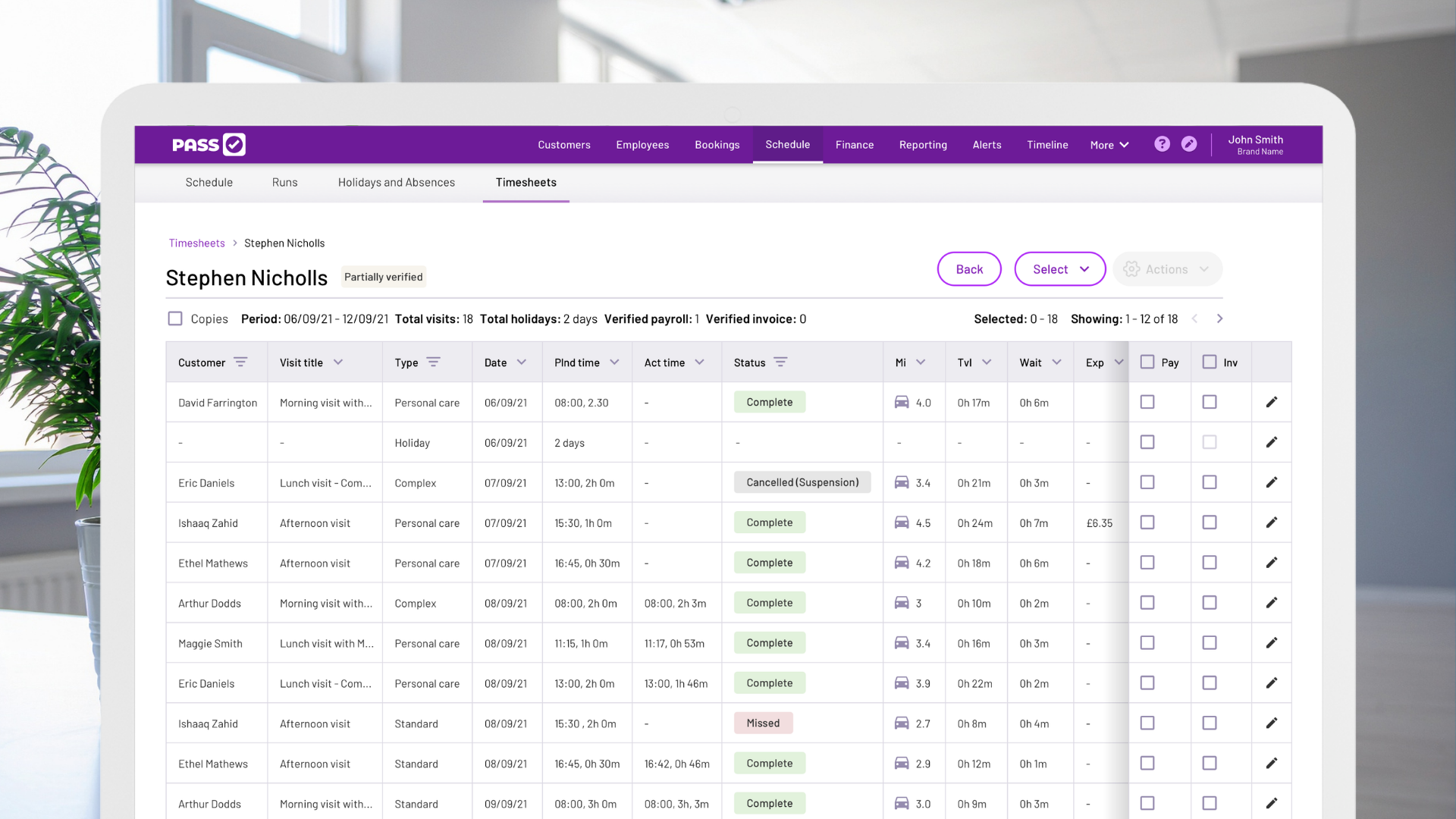Open the Select dropdown button
Viewport: 1456px width, 819px height.
point(1059,269)
